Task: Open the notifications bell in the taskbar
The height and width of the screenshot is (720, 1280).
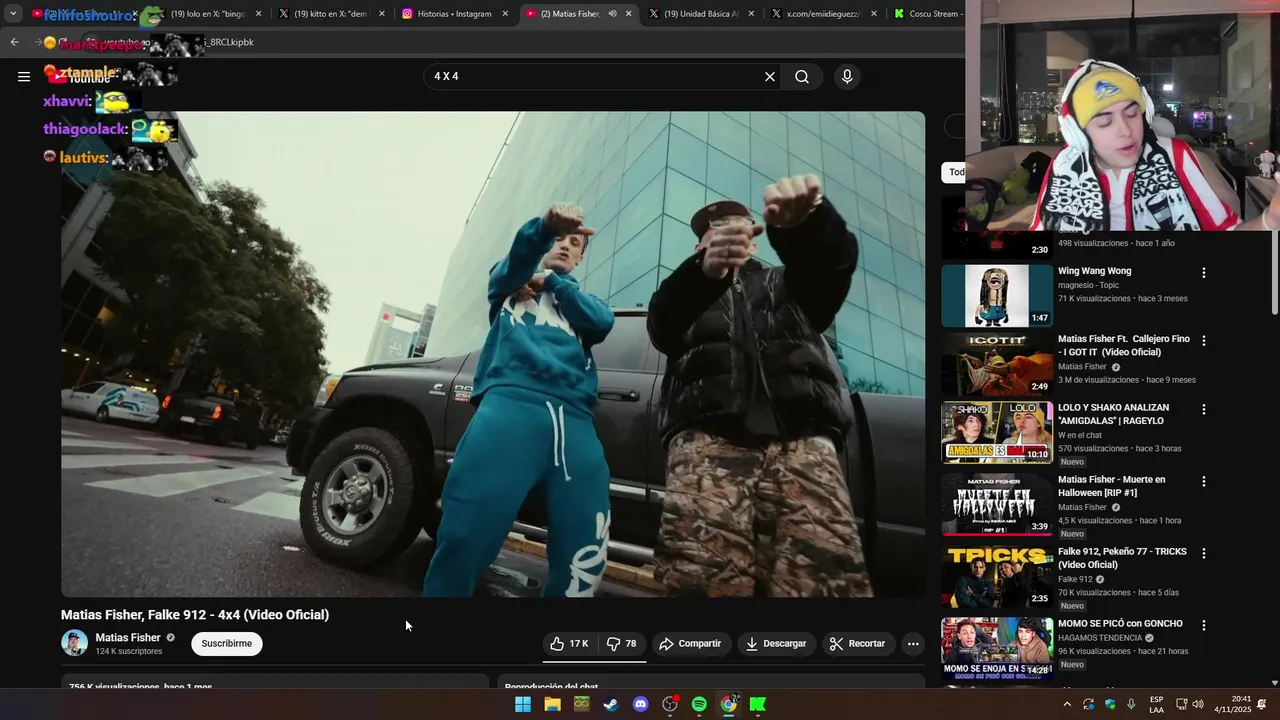Action: [x=1262, y=704]
